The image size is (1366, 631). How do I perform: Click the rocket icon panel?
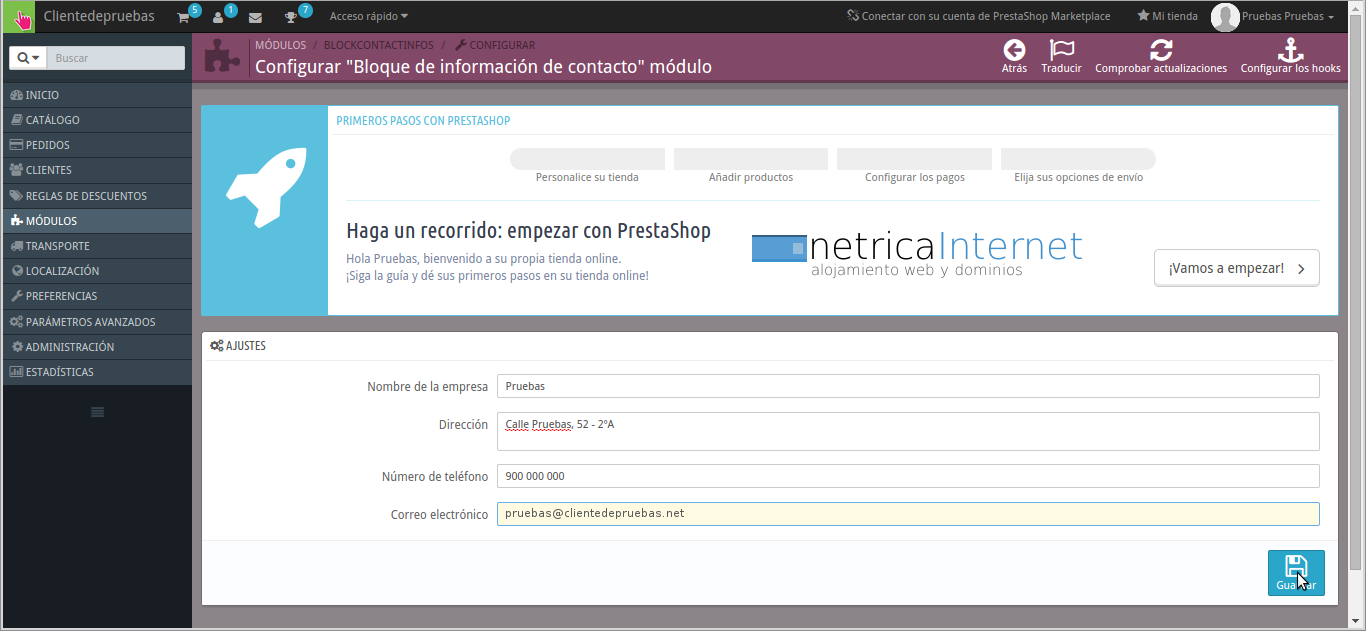point(265,210)
